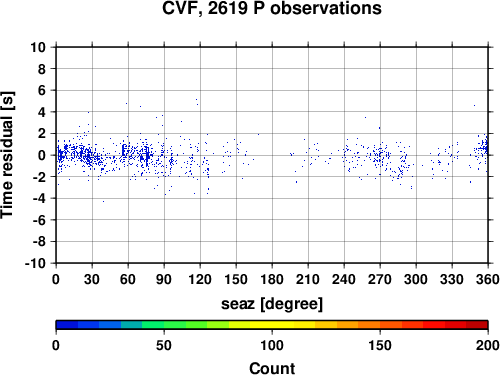Select dark blue segment at colorbar start
The image size is (500, 375).
coord(67,325)
